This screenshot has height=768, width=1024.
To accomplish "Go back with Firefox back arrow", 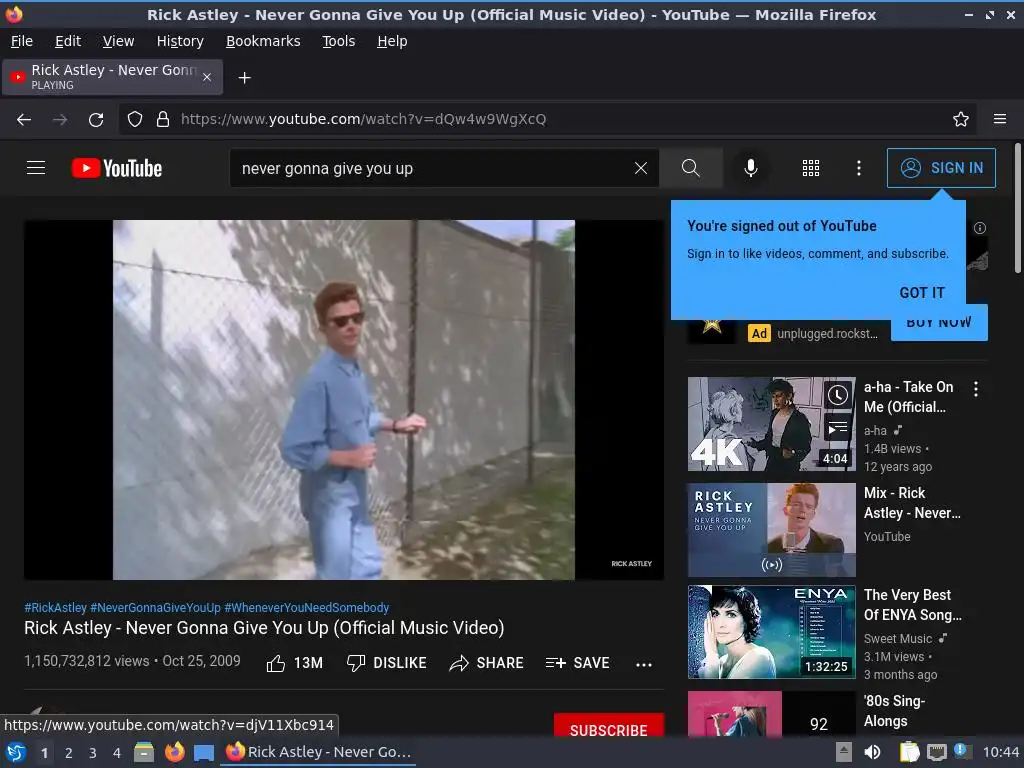I will [24, 119].
